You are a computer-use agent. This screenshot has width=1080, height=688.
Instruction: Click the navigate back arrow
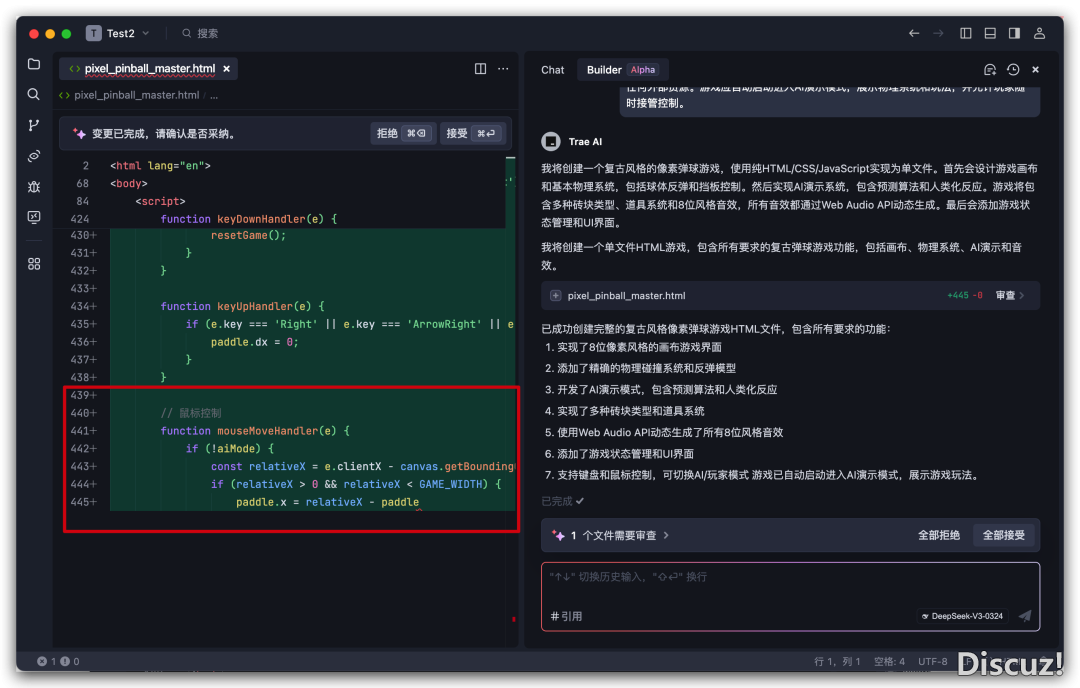click(x=914, y=33)
